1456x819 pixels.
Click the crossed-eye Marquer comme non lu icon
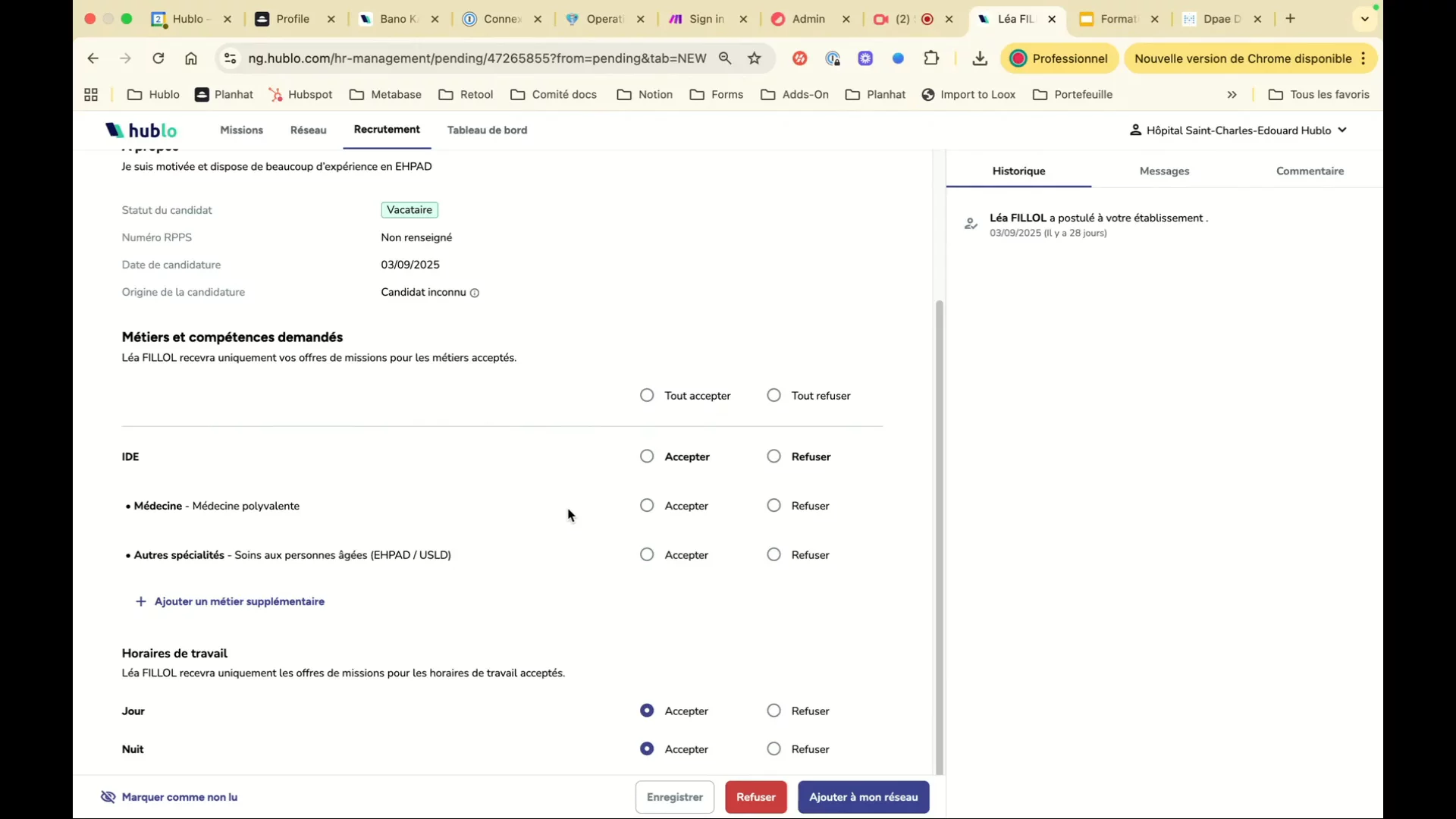108,797
